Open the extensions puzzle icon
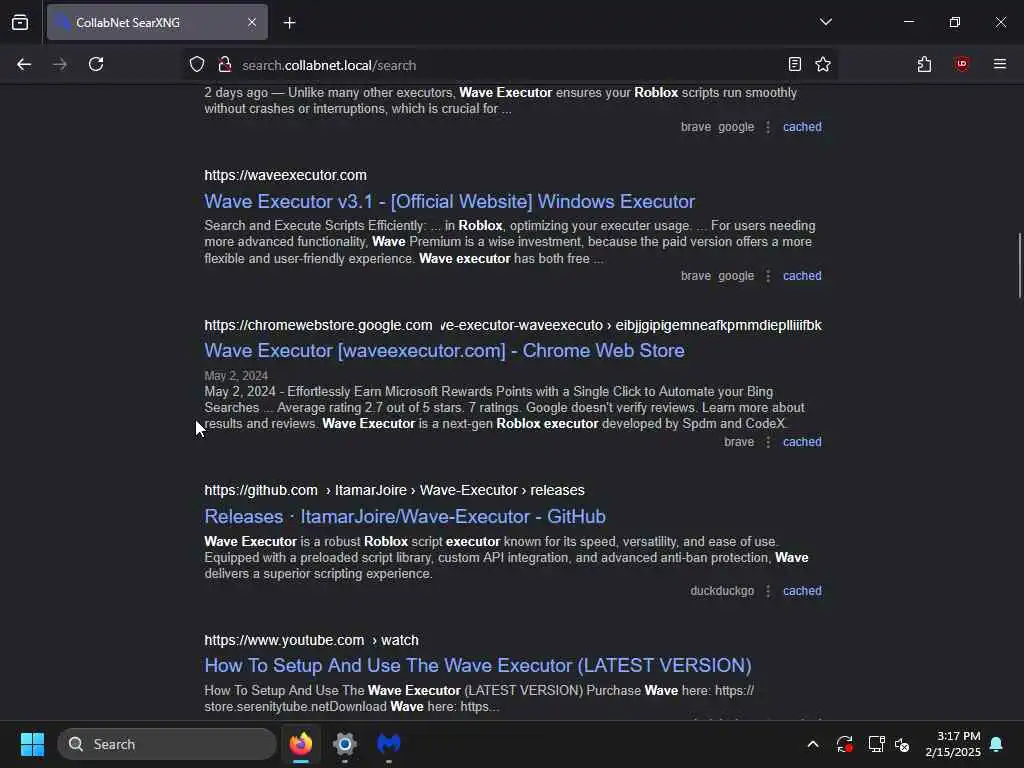The height and width of the screenshot is (768, 1024). (x=924, y=65)
